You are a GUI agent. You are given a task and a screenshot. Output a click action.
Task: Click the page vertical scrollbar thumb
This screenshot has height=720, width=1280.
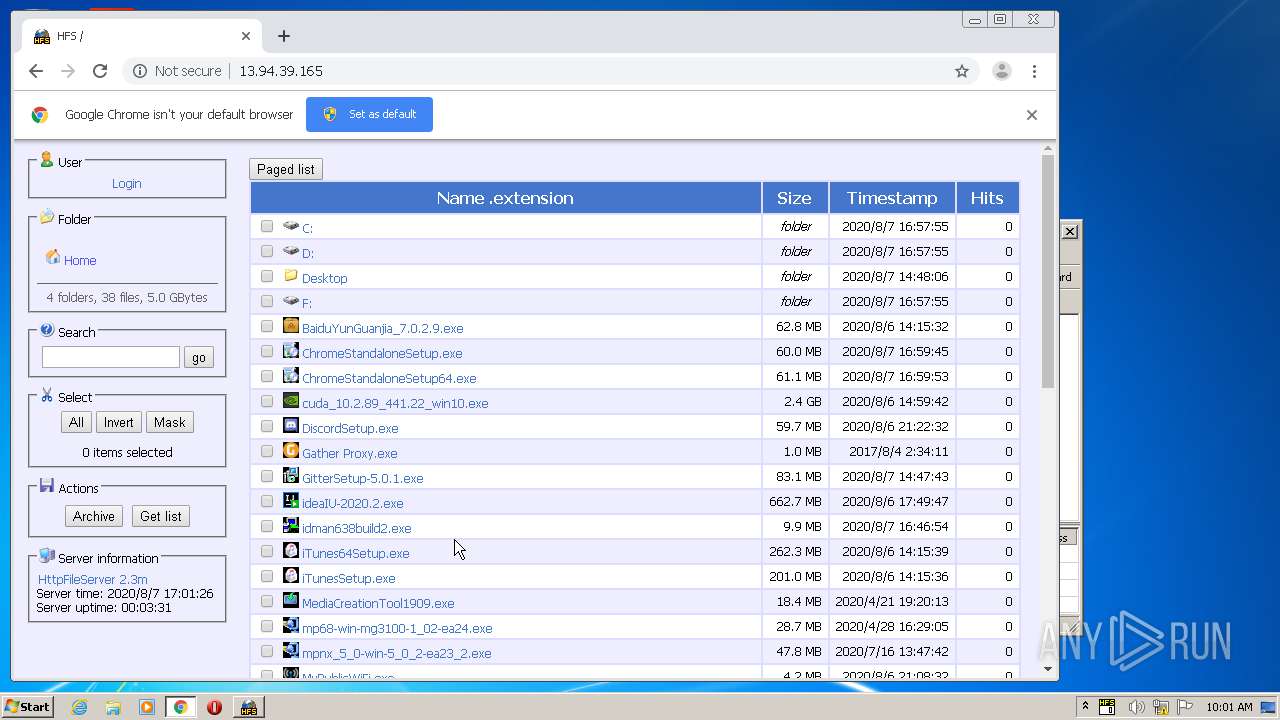[x=1048, y=272]
